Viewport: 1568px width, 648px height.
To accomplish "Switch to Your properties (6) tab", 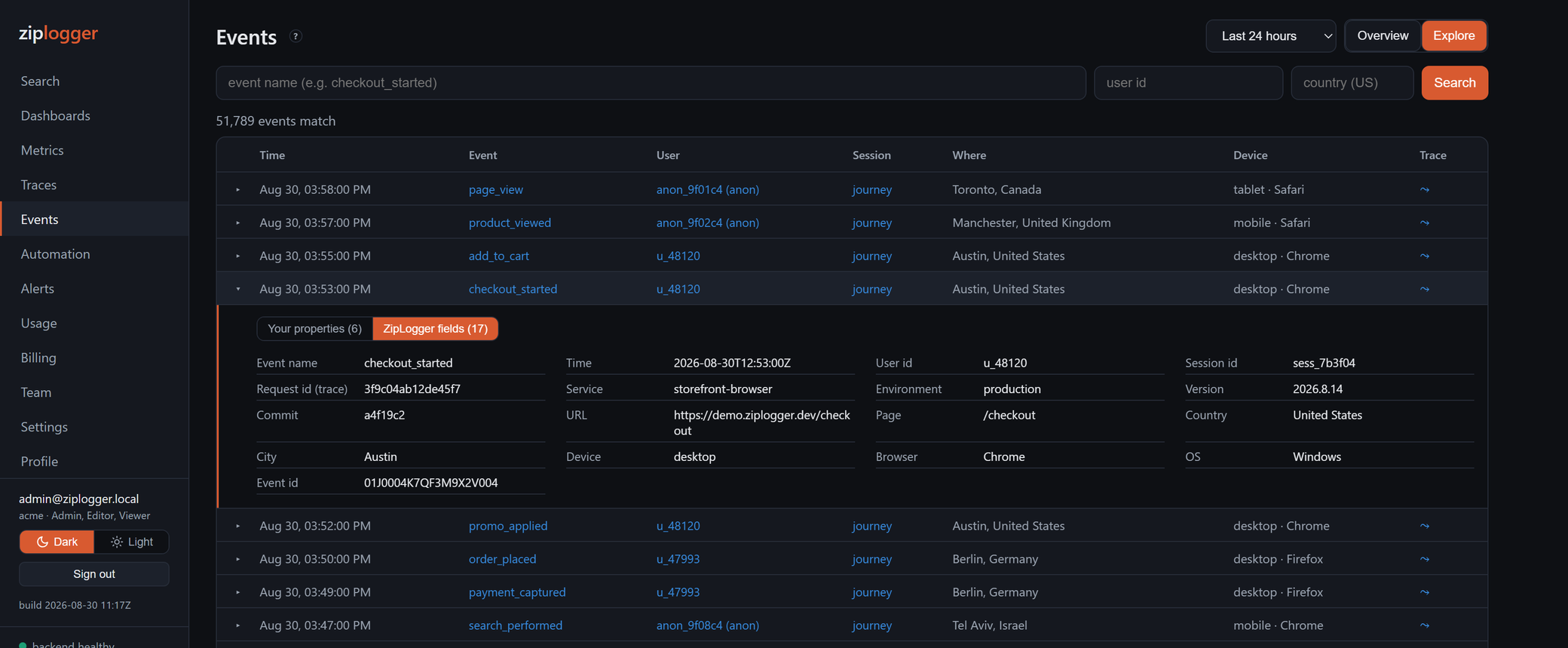I will click(x=314, y=328).
